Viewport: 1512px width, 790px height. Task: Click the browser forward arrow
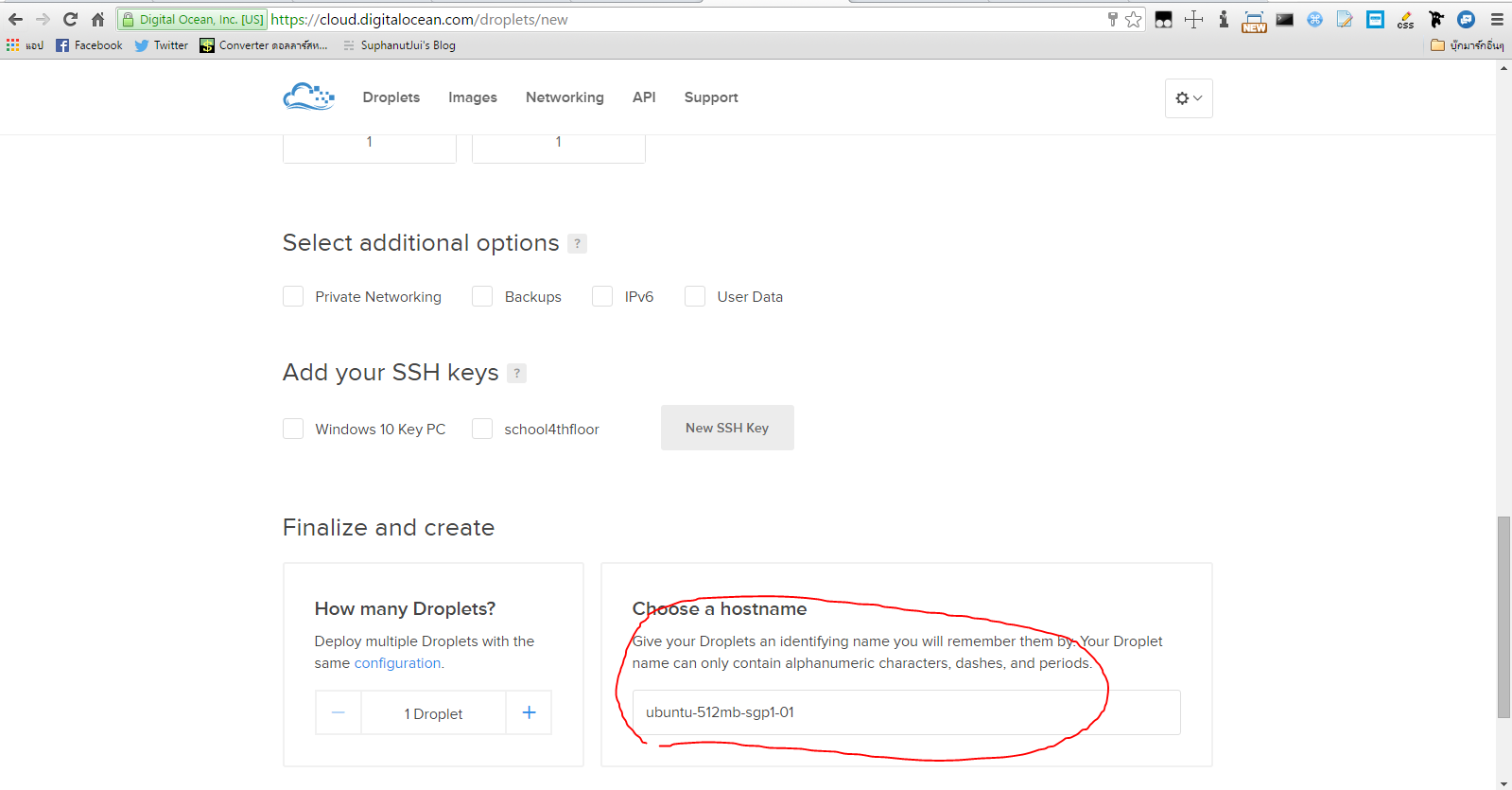pyautogui.click(x=43, y=19)
